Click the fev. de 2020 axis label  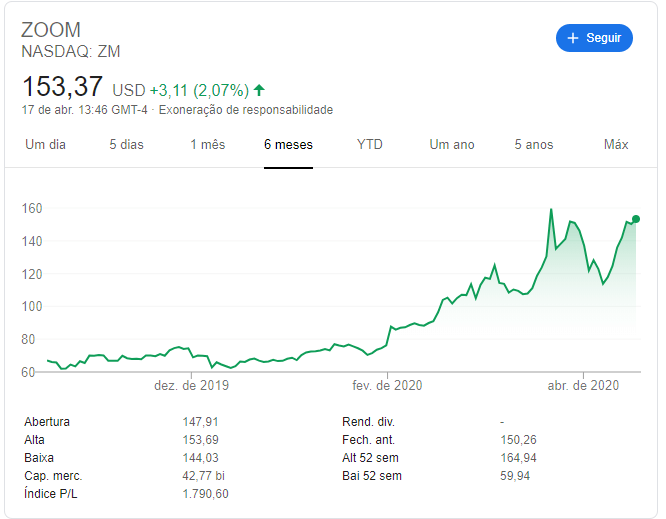pyautogui.click(x=387, y=386)
